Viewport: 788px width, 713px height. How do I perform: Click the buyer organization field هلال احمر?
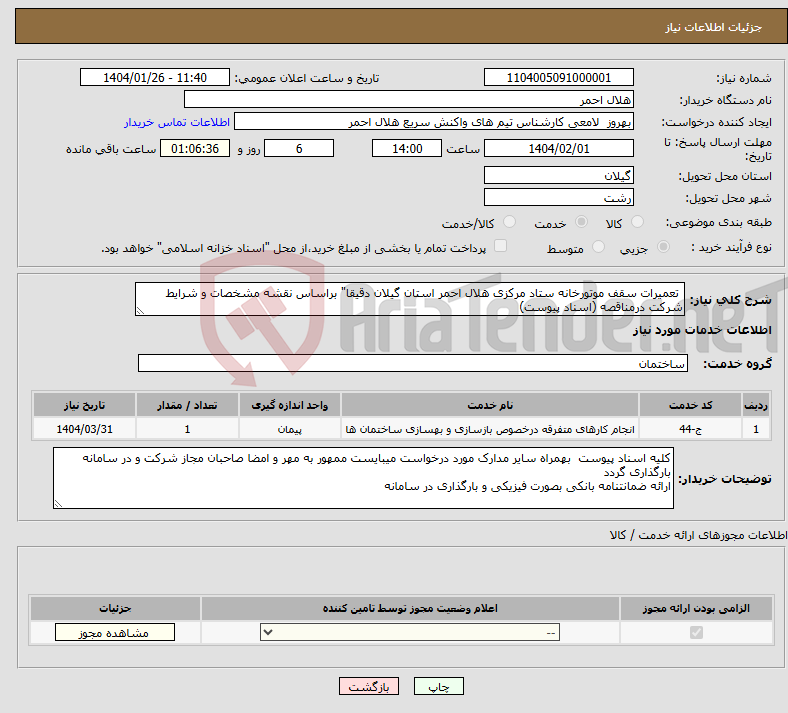tap(409, 99)
